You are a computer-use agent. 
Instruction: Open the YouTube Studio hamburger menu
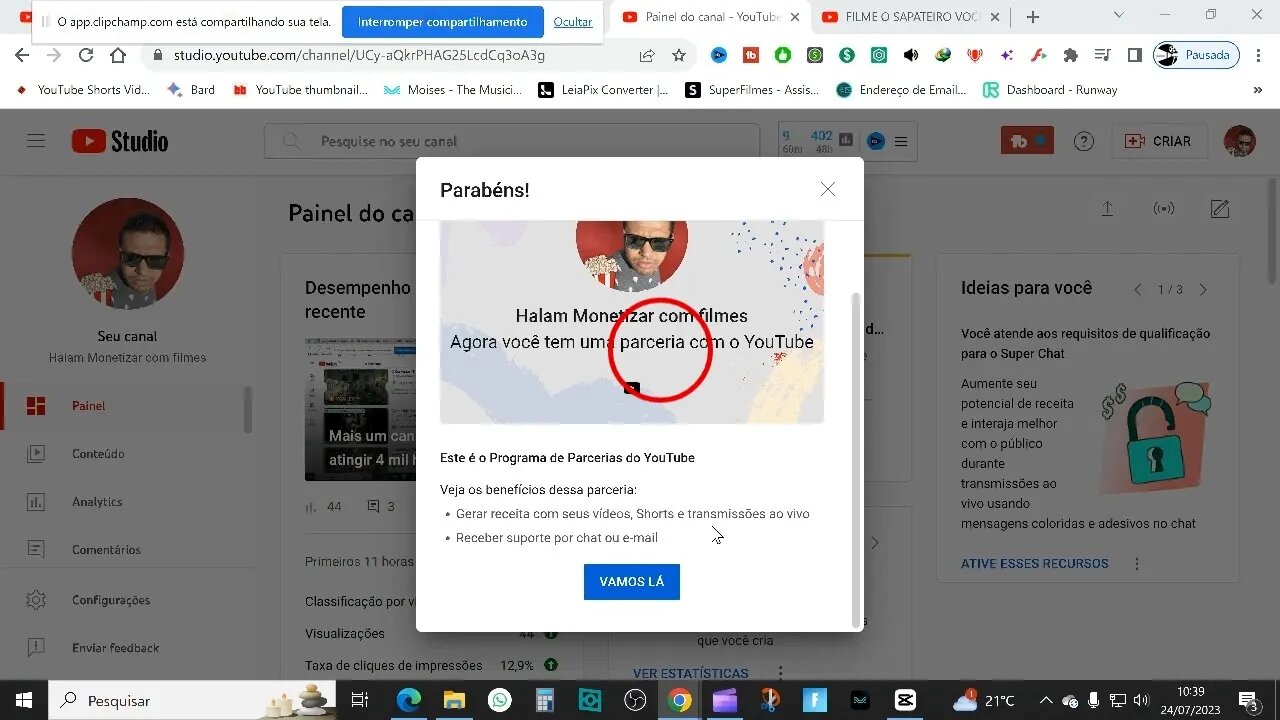point(36,141)
